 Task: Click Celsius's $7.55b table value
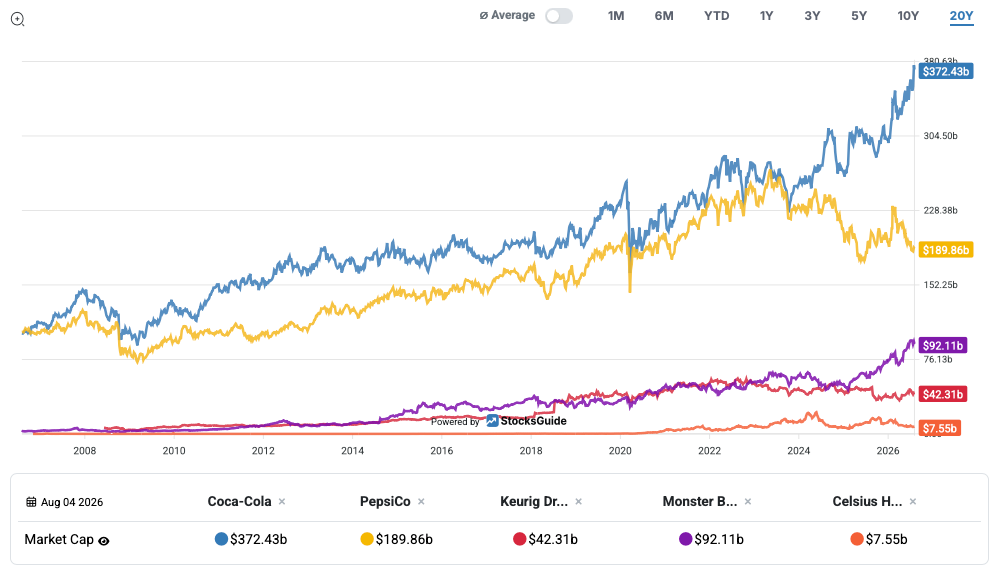click(887, 539)
